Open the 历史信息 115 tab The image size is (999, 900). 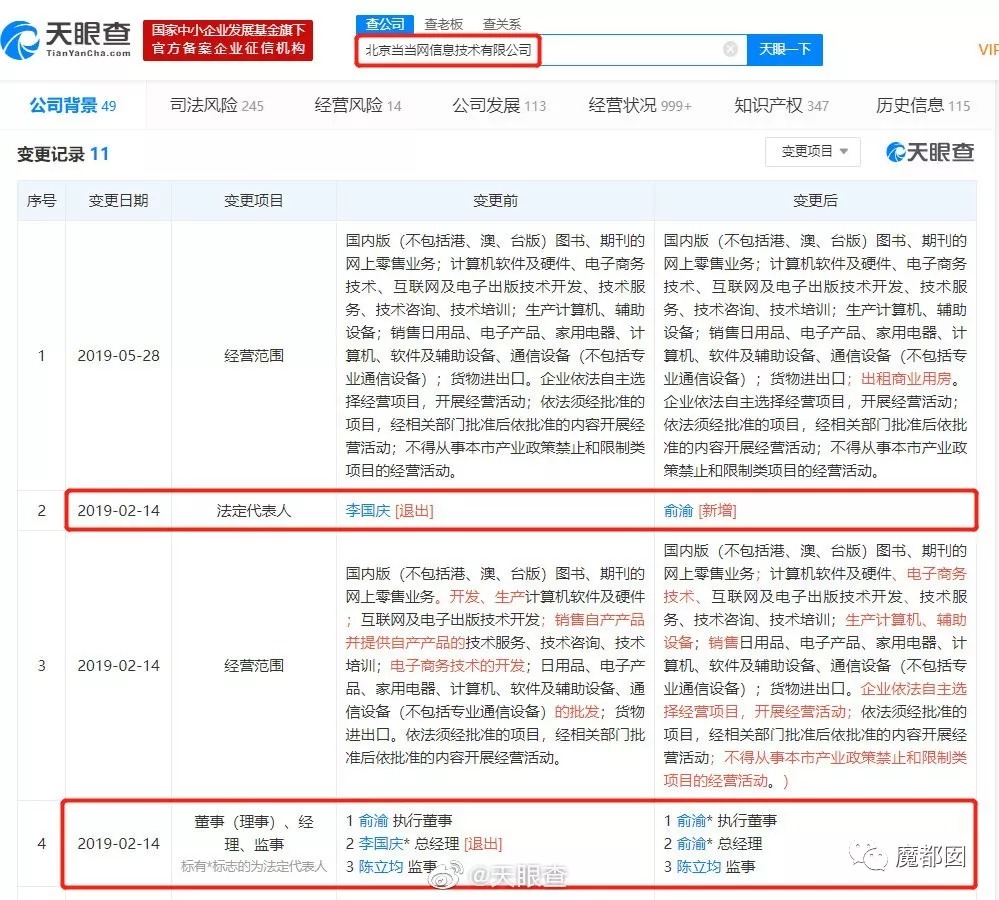[x=923, y=105]
